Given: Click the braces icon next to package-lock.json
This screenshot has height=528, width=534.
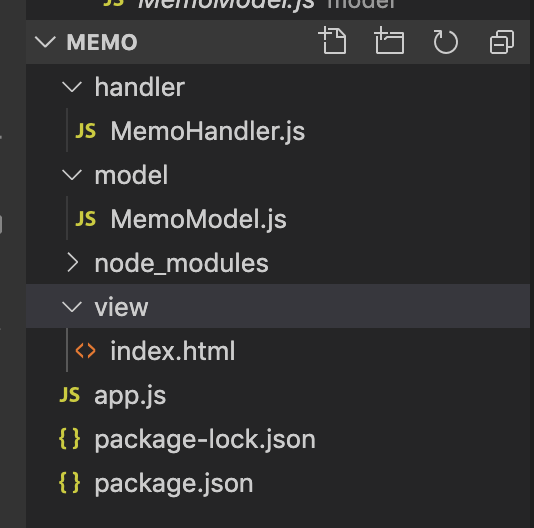Looking at the screenshot, I should click(x=70, y=439).
